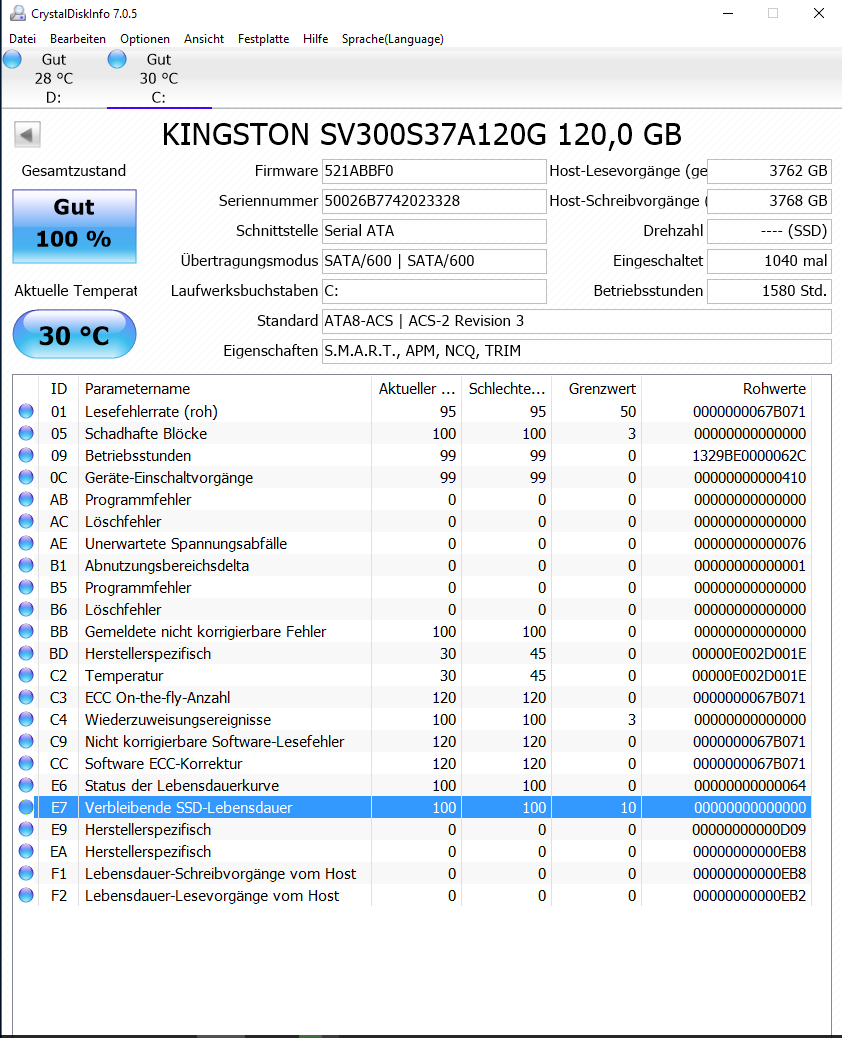Viewport: 842px width, 1038px height.
Task: Click status icon for C2 Temperatur
Action: coord(26,675)
